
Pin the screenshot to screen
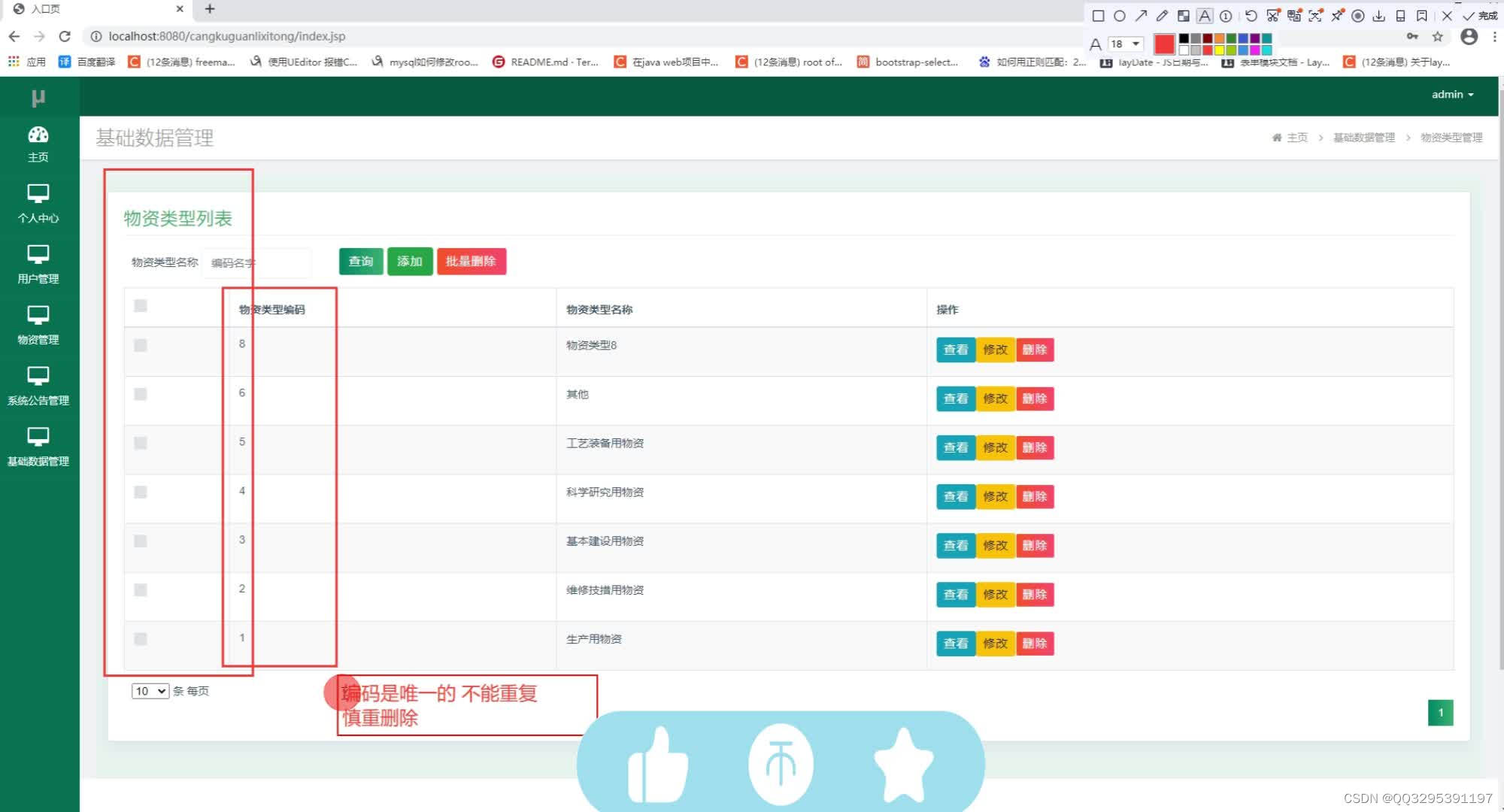point(1337,16)
